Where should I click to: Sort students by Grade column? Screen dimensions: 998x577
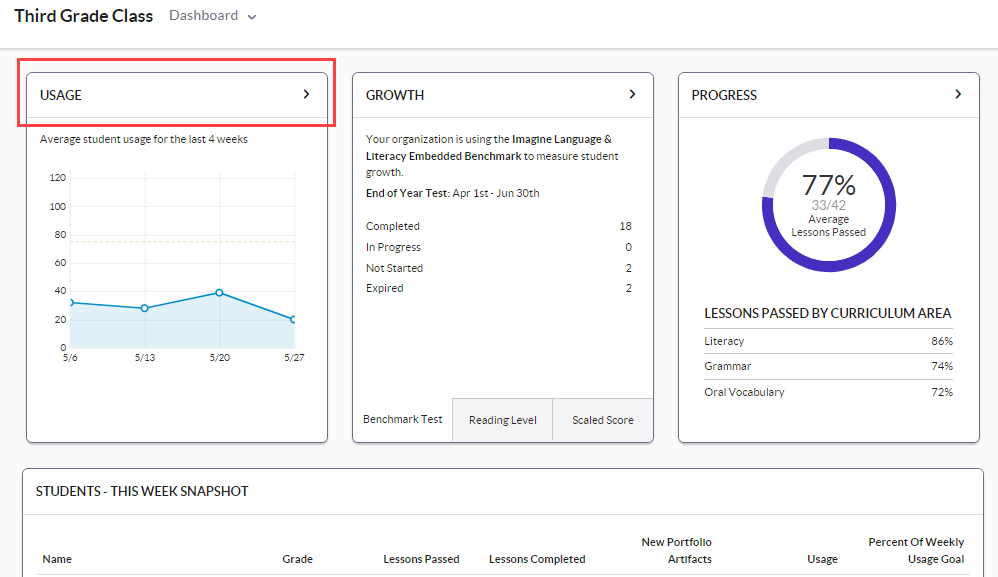297,559
